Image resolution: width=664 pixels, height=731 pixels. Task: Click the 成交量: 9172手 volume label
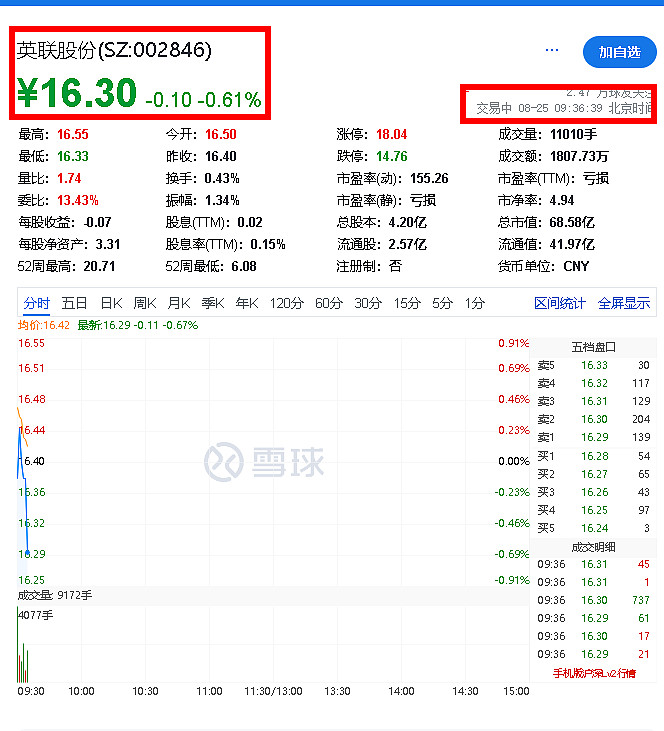tap(55, 595)
